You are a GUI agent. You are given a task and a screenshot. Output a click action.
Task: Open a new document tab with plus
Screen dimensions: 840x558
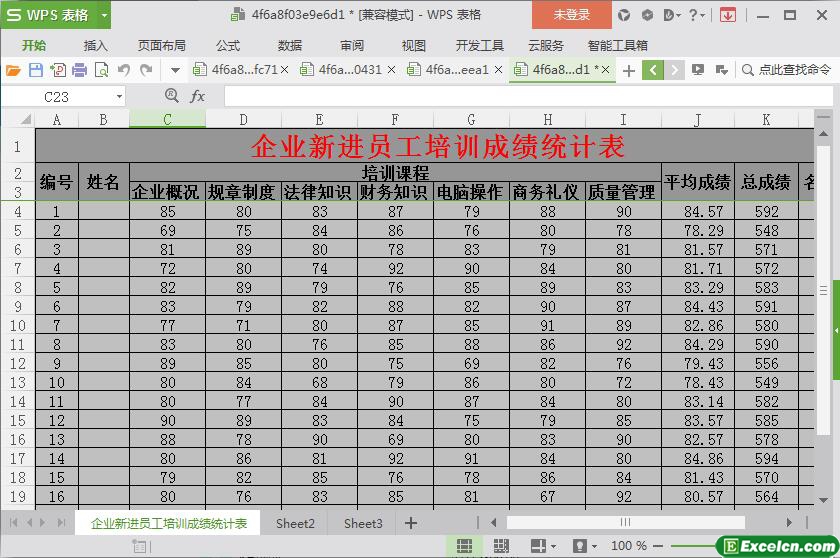pos(628,70)
